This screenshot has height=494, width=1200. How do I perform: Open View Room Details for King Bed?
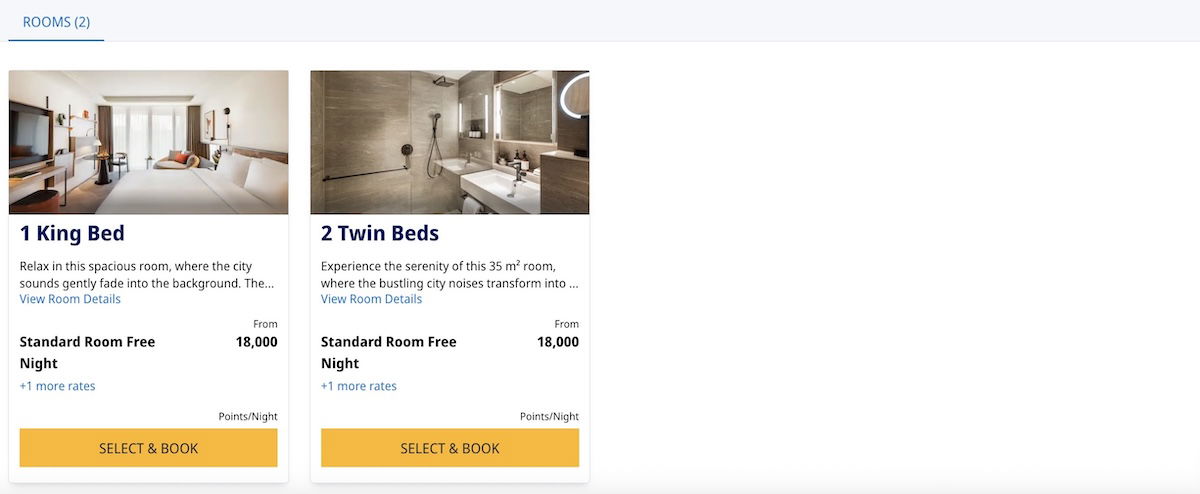click(70, 299)
